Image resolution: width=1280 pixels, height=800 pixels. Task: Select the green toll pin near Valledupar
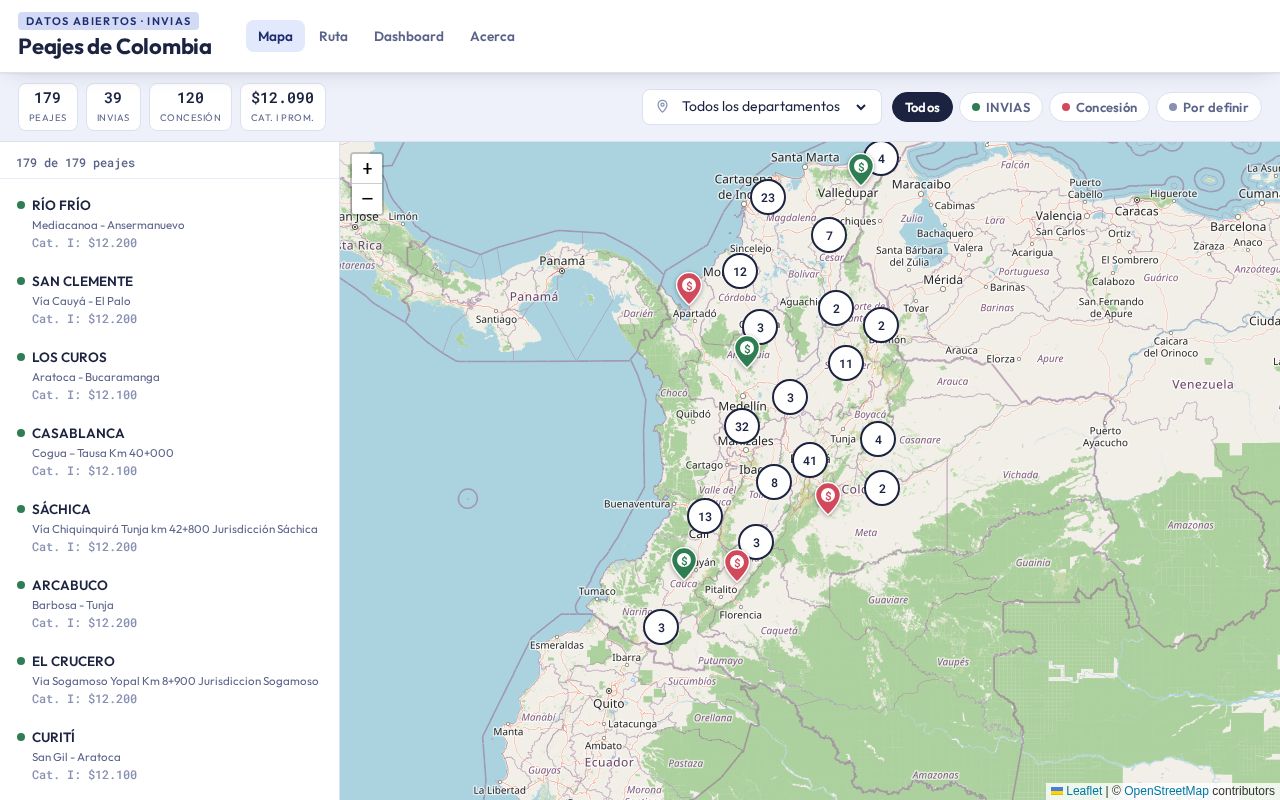point(861,170)
